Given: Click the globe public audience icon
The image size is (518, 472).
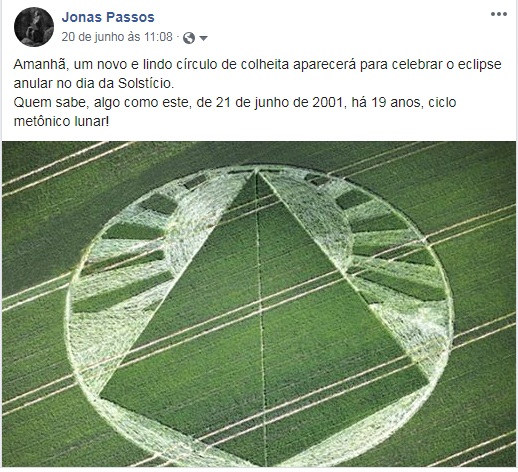Looking at the screenshot, I should click(x=189, y=38).
